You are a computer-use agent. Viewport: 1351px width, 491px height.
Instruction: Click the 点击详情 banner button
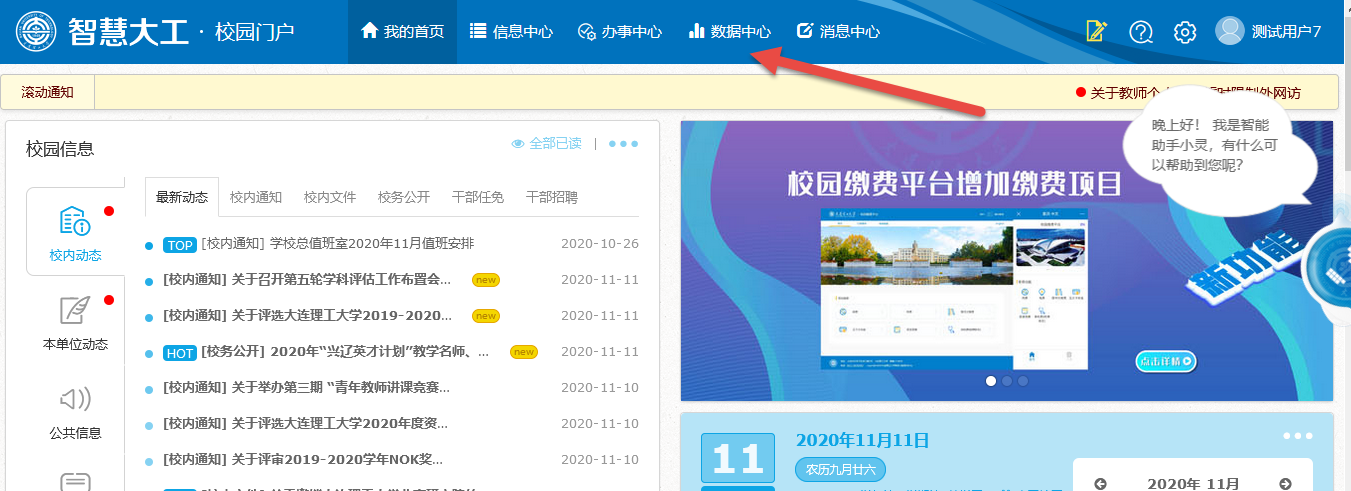pyautogui.click(x=1166, y=361)
